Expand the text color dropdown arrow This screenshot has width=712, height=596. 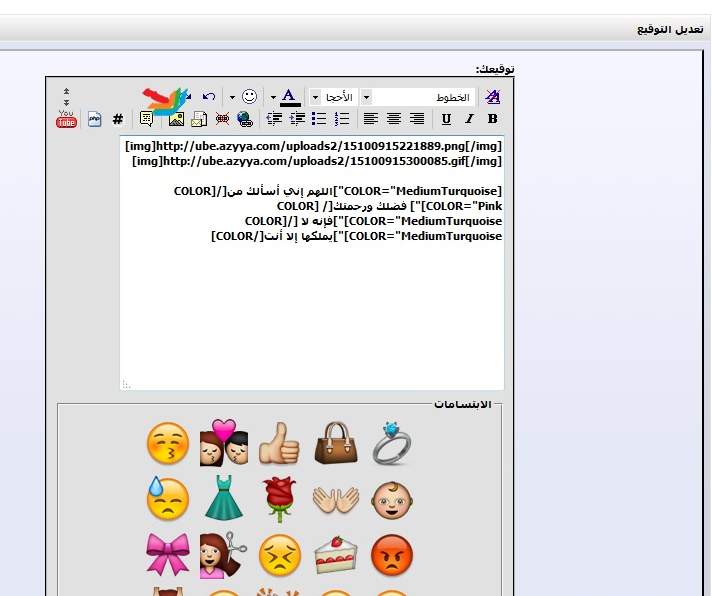[273, 97]
